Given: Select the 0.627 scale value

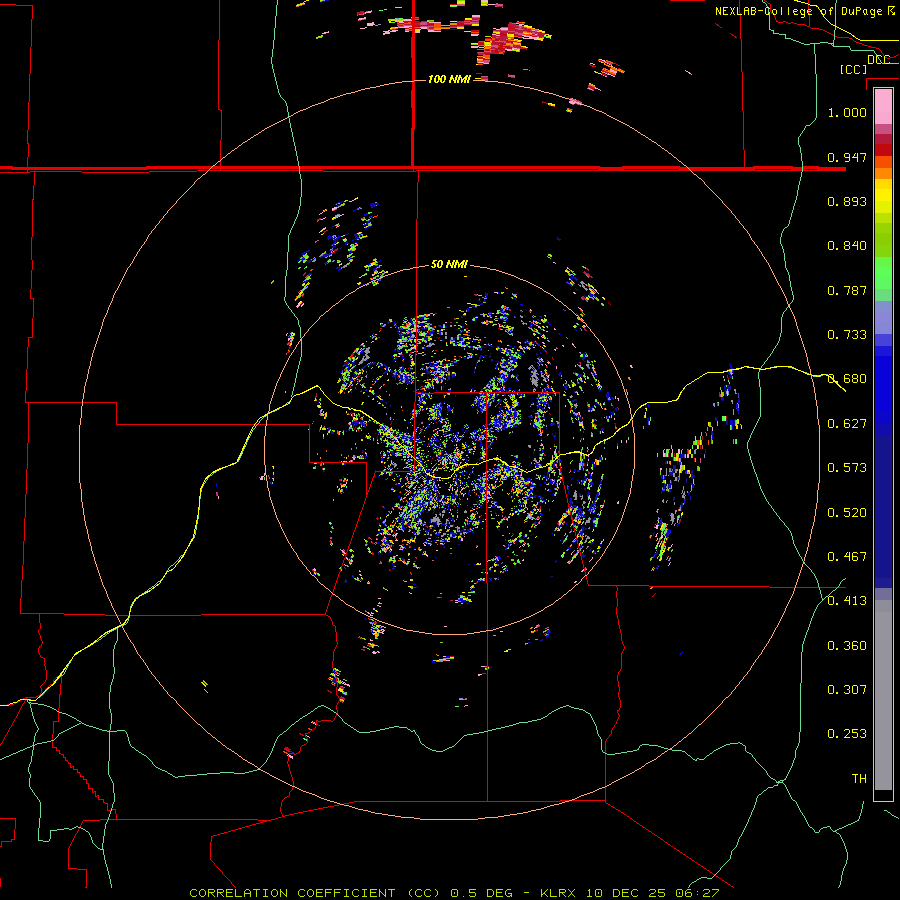Looking at the screenshot, I should click(847, 424).
